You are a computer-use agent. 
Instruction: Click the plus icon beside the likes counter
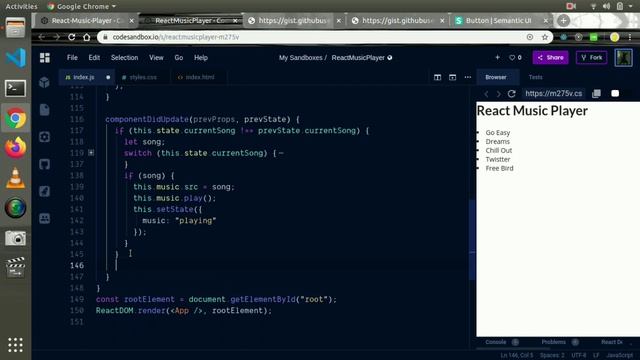(497, 58)
